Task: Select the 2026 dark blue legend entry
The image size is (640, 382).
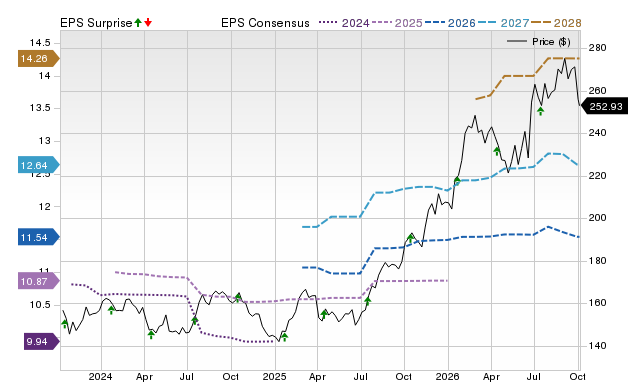Action: coord(450,23)
